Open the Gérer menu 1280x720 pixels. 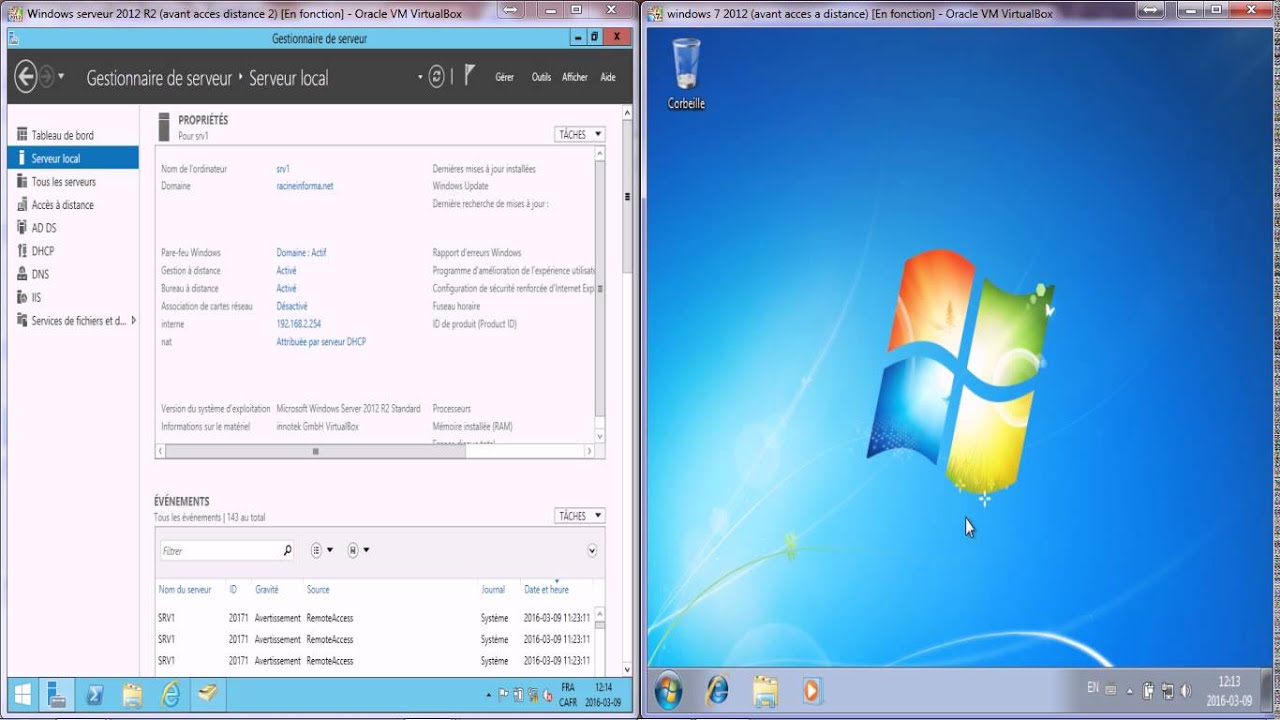(x=504, y=77)
